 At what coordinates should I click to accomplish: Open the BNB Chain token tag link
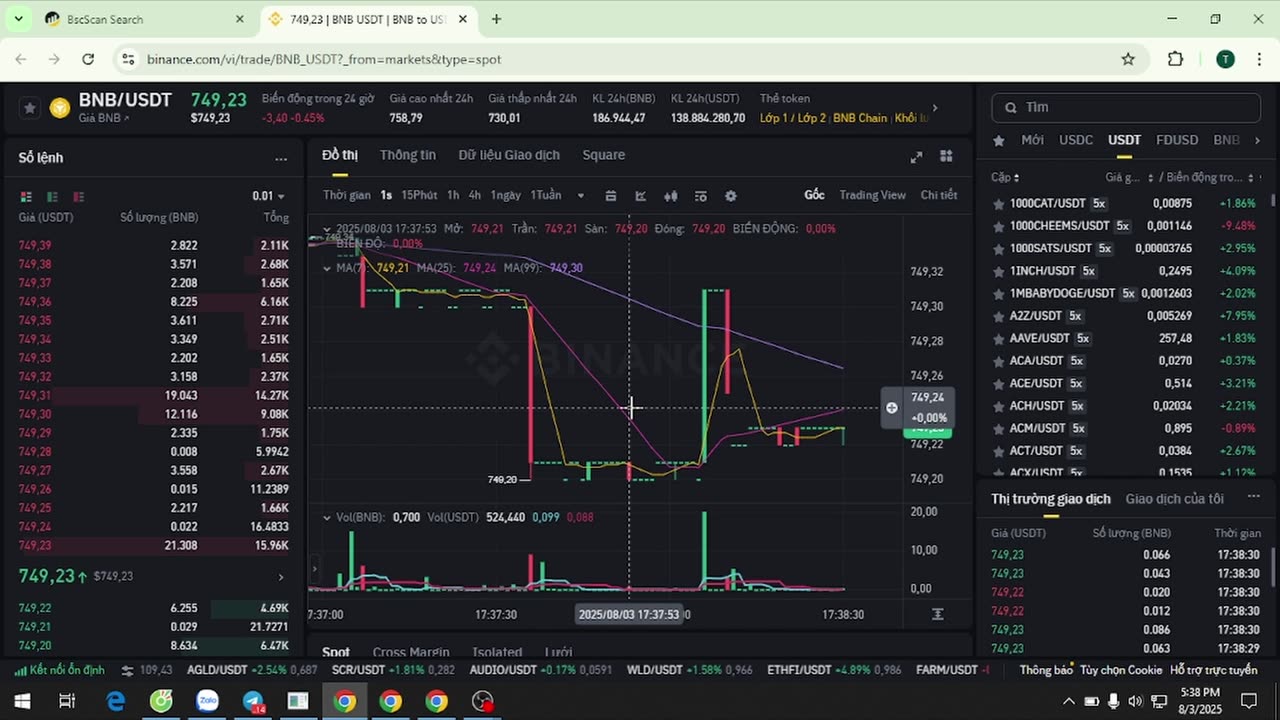[x=859, y=118]
